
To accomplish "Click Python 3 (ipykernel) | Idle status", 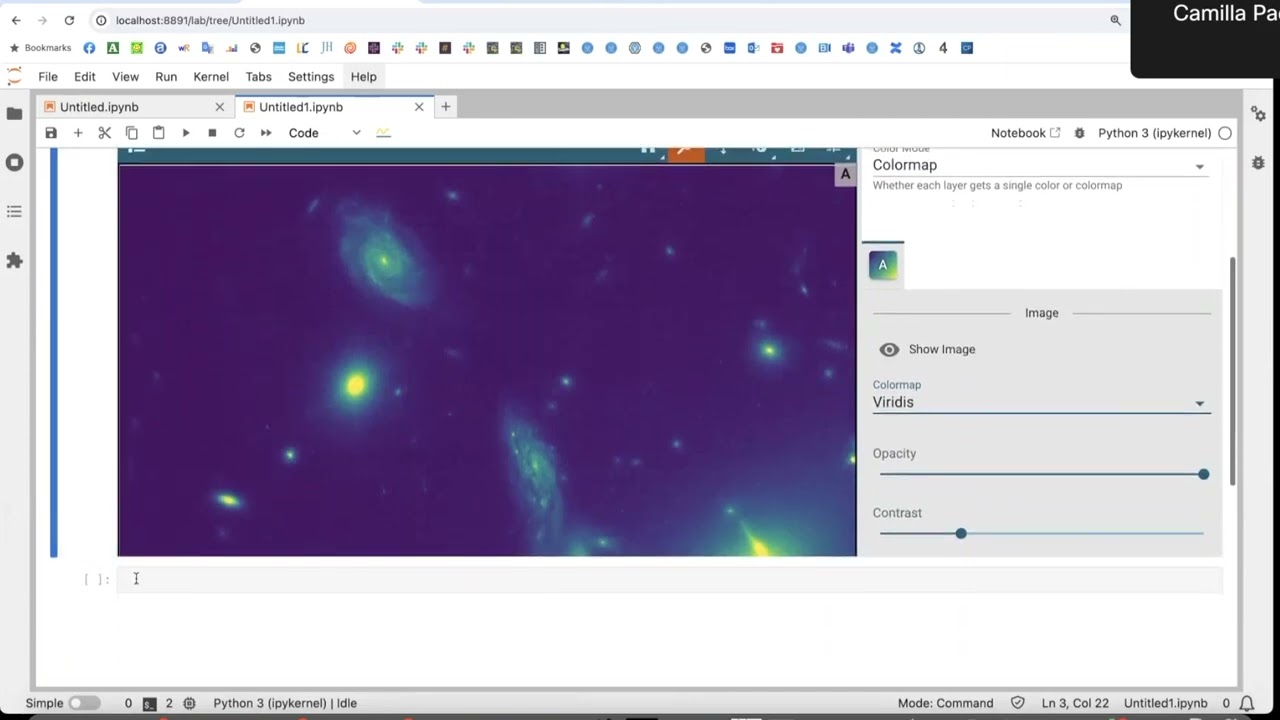I will pyautogui.click(x=285, y=703).
